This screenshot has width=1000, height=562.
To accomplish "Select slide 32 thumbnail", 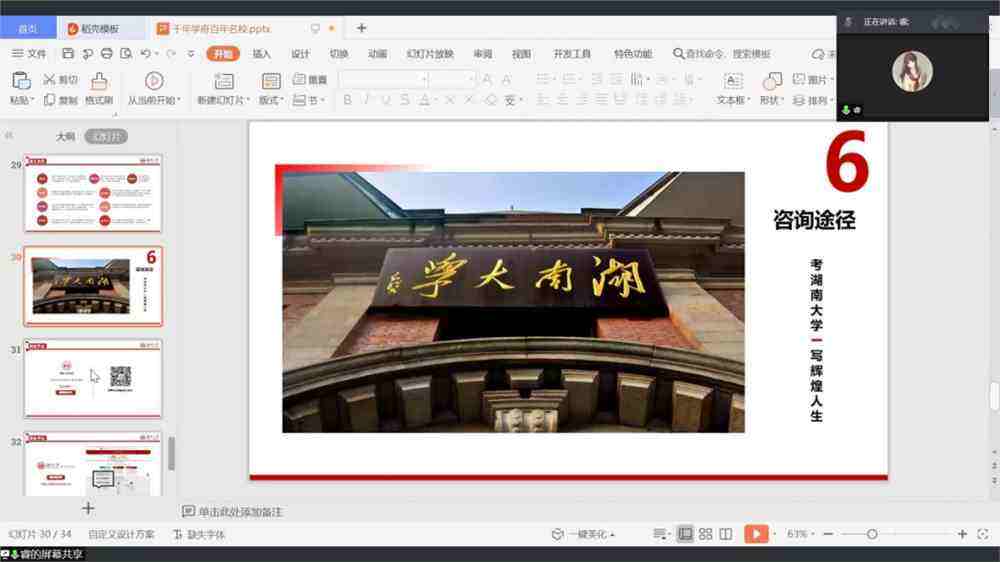I will 93,464.
